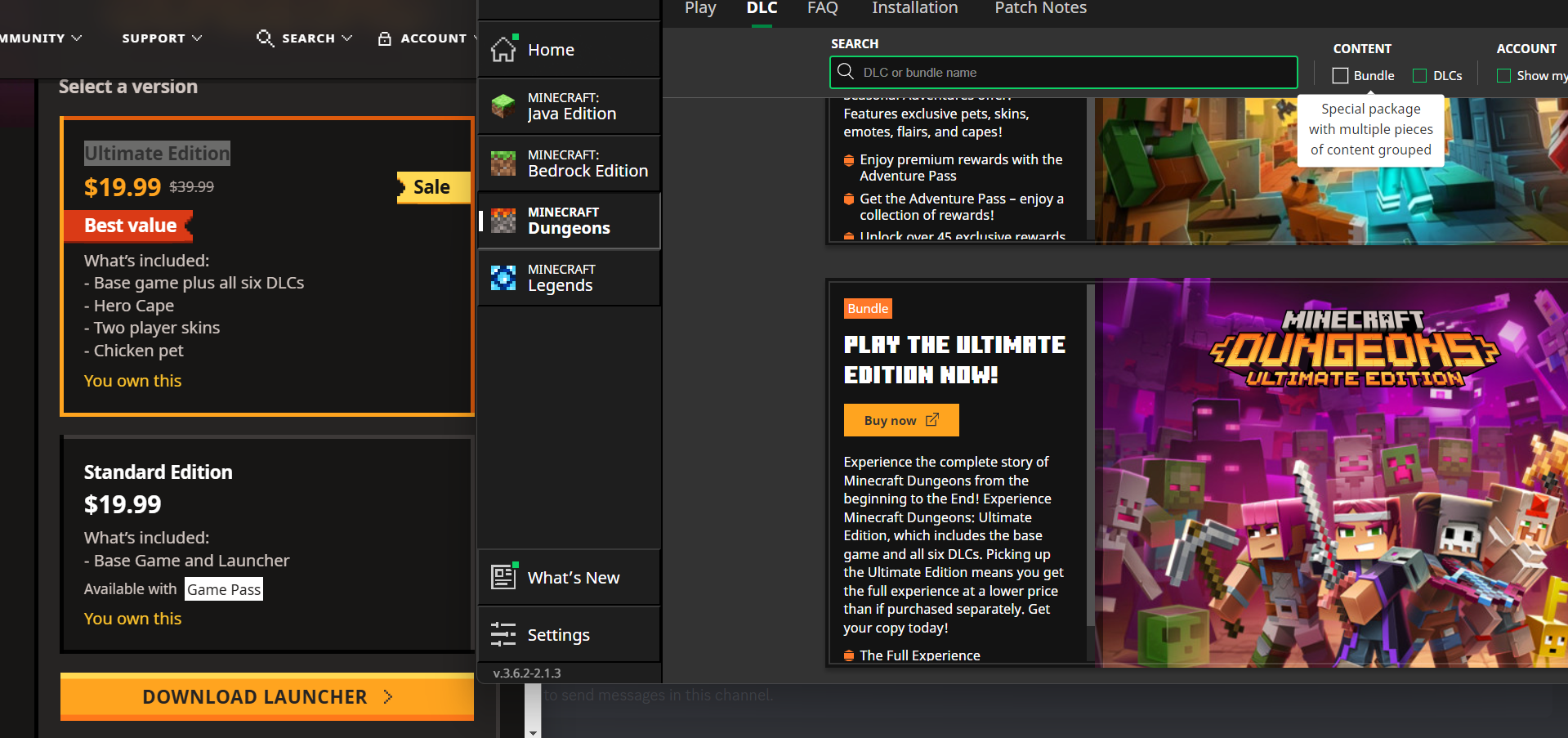Click the 'Select a version' heading
Image resolution: width=1568 pixels, height=738 pixels.
128,87
